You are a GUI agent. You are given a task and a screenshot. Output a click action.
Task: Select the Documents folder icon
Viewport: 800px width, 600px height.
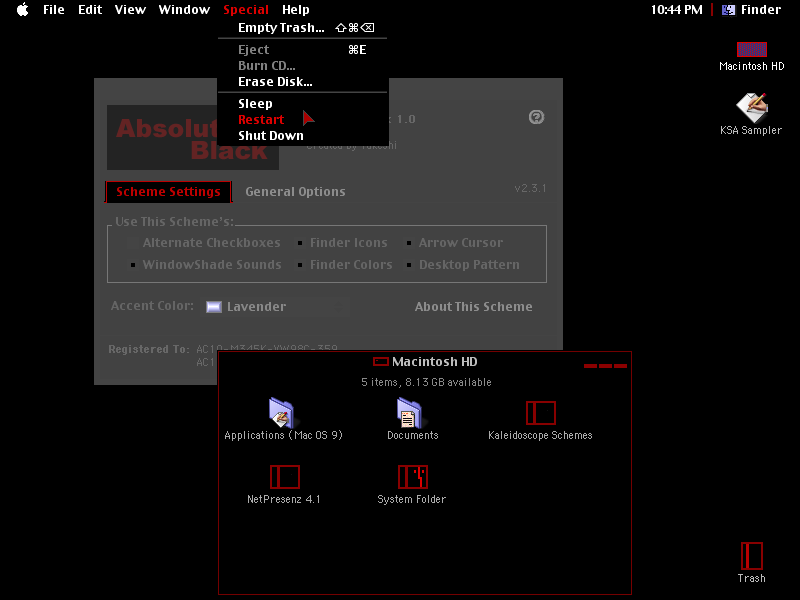point(409,413)
